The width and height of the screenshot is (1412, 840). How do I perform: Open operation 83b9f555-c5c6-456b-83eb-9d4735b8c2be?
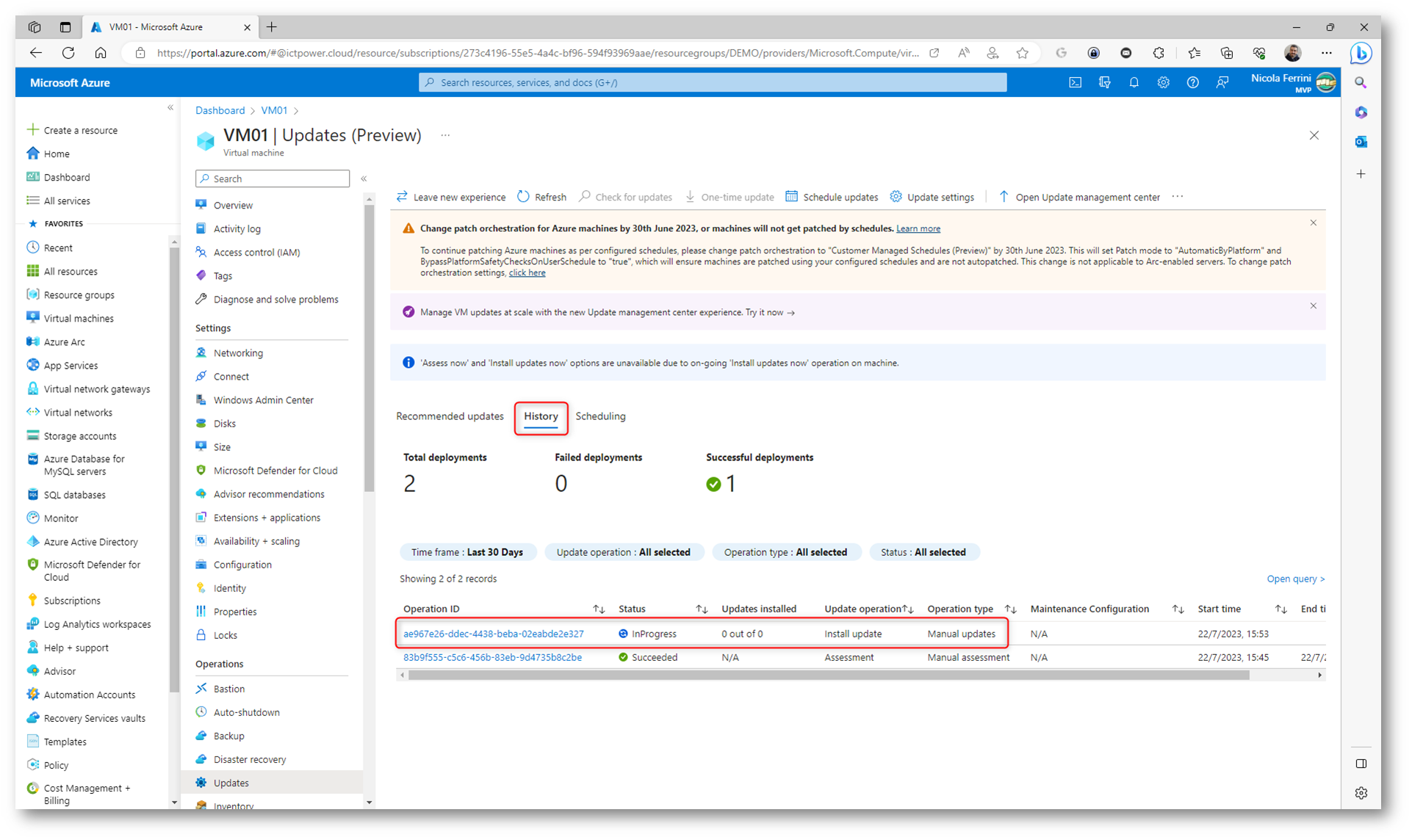pyautogui.click(x=492, y=657)
